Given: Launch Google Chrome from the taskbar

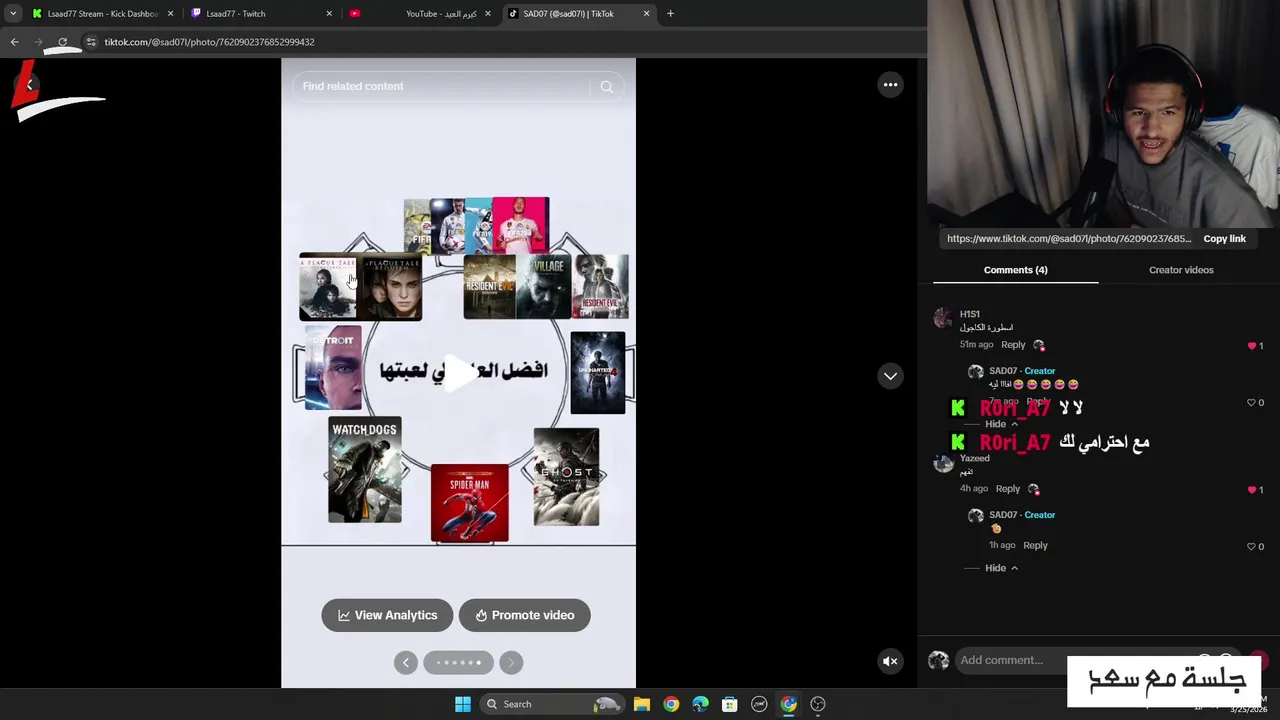Looking at the screenshot, I should pyautogui.click(x=671, y=704).
